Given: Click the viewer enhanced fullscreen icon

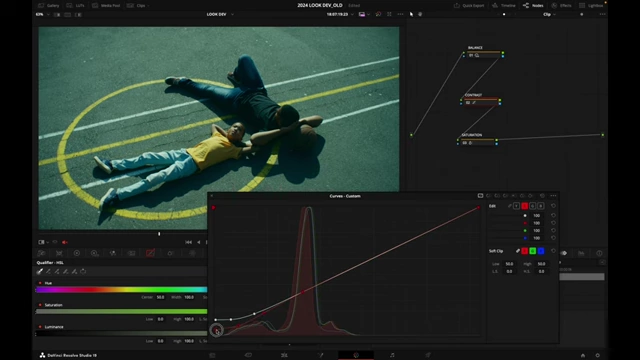Looking at the screenshot, I should (389, 14).
